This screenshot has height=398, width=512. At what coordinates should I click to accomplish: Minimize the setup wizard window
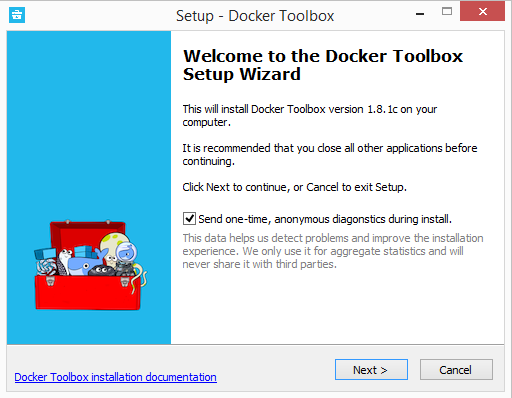420,13
